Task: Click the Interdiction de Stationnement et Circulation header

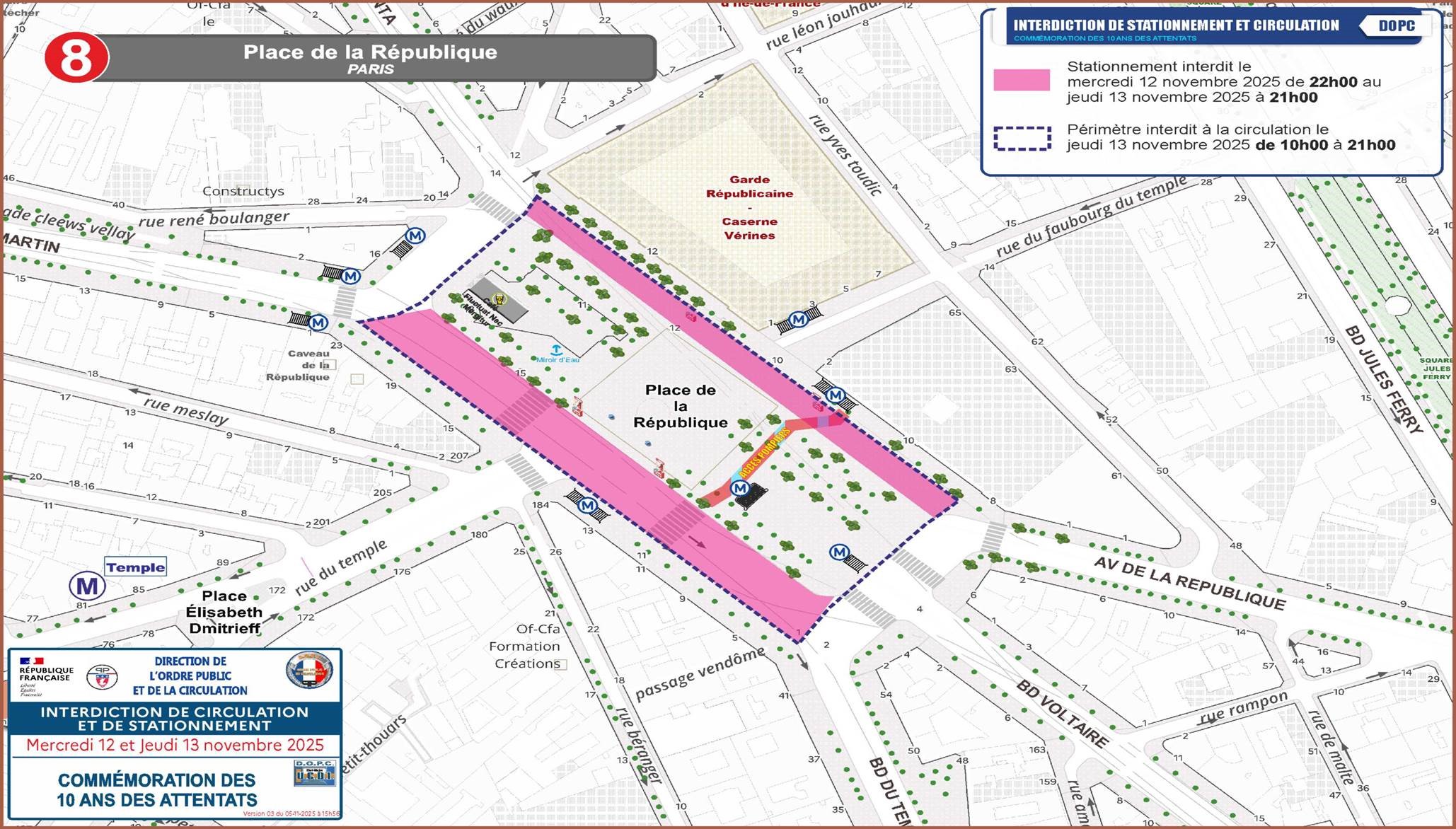Action: pyautogui.click(x=1176, y=26)
